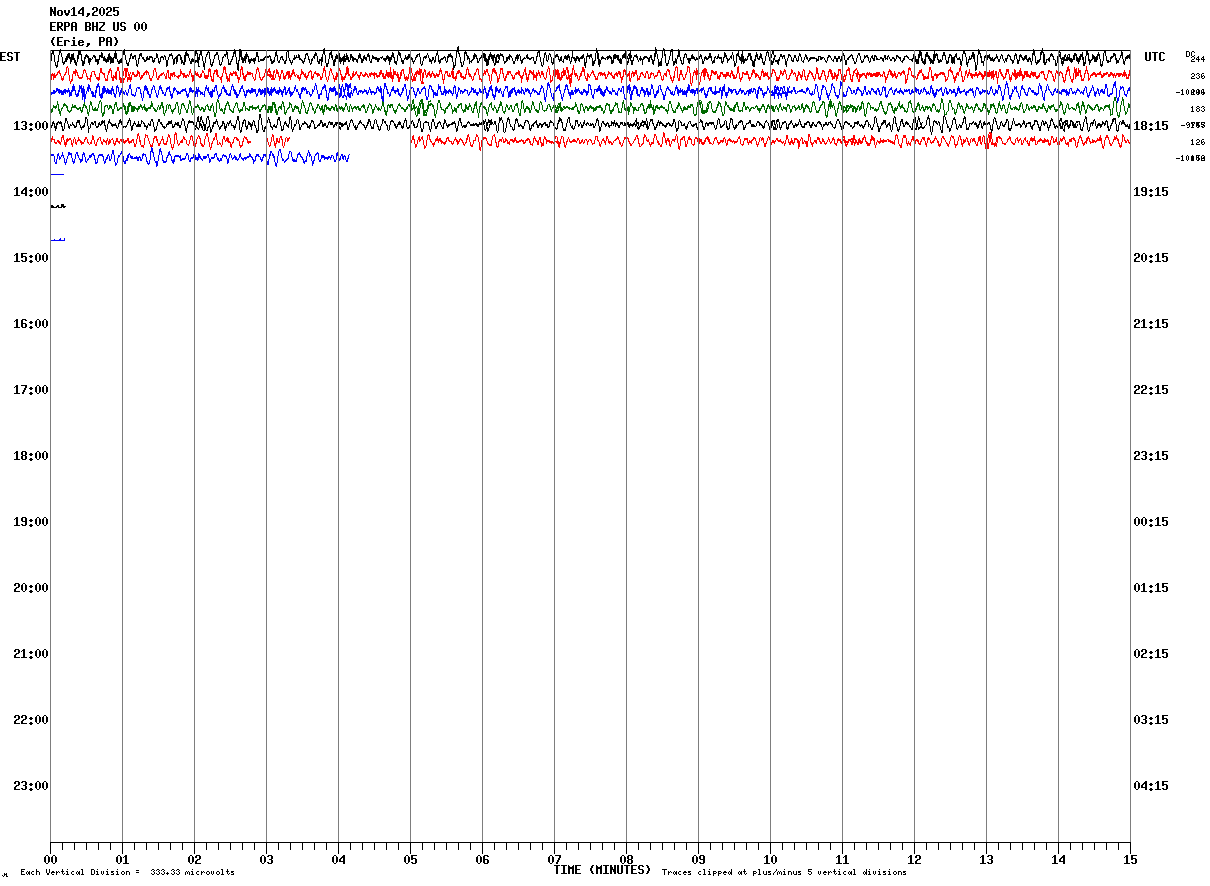Click minute-axis label "13"
This screenshot has width=1210, height=886.
(x=986, y=860)
